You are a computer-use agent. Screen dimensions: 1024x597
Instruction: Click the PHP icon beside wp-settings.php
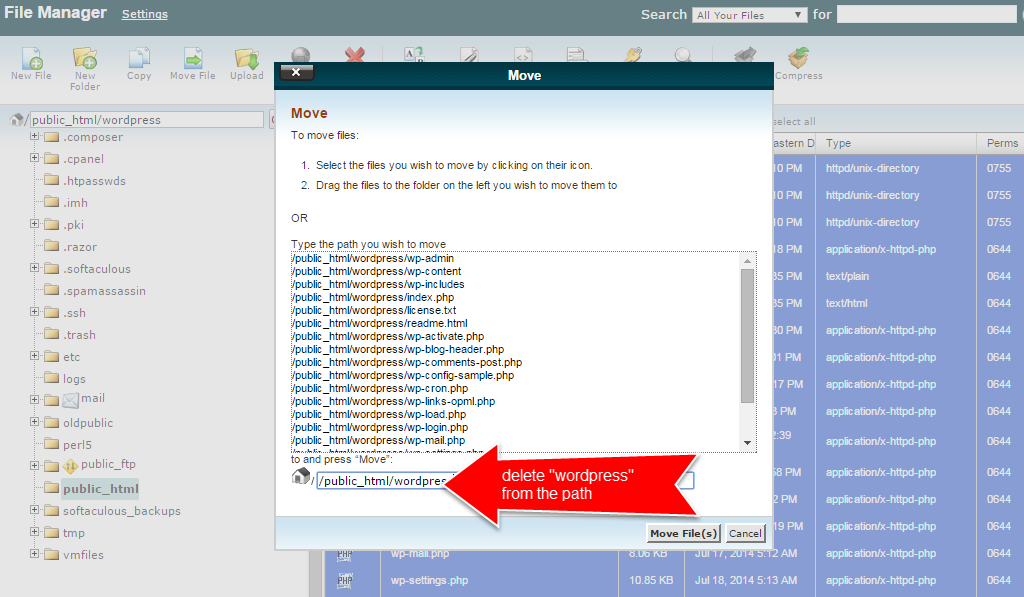(344, 580)
